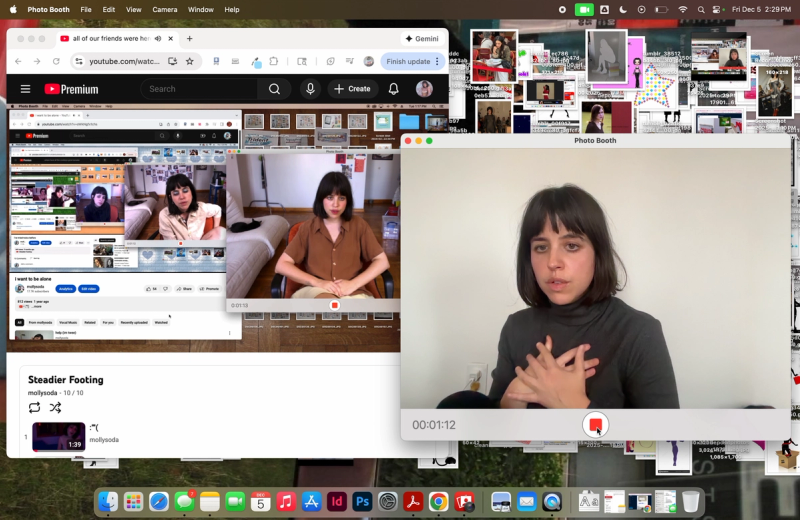The image size is (800, 520).
Task: Toggle shuffle in Steadier Footing playlist
Action: click(55, 407)
